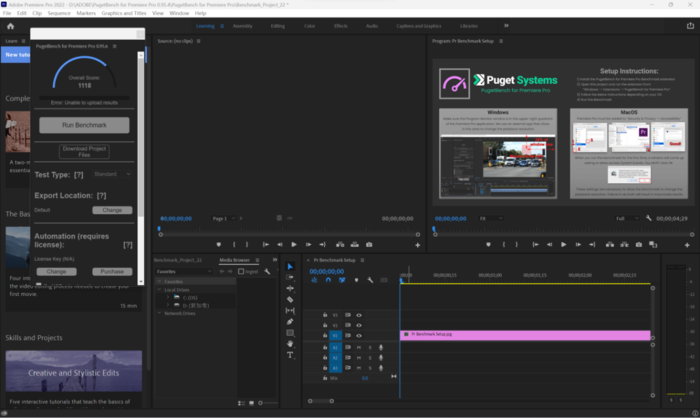The image size is (700, 418).
Task: Select the Slip tool
Action: pos(290,310)
